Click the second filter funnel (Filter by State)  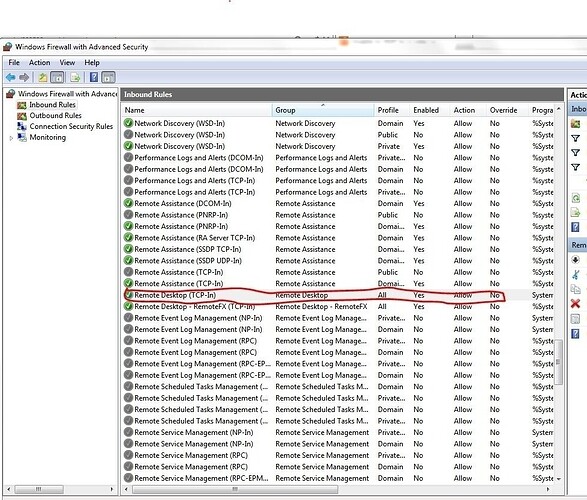[x=575, y=152]
